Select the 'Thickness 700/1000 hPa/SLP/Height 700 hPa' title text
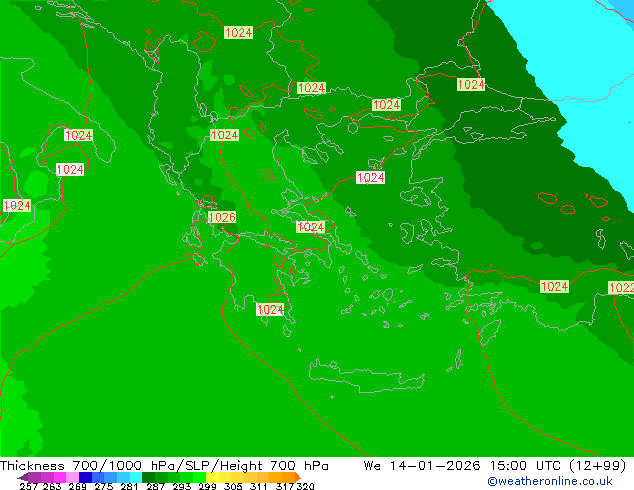The width and height of the screenshot is (634, 490). click(x=164, y=466)
